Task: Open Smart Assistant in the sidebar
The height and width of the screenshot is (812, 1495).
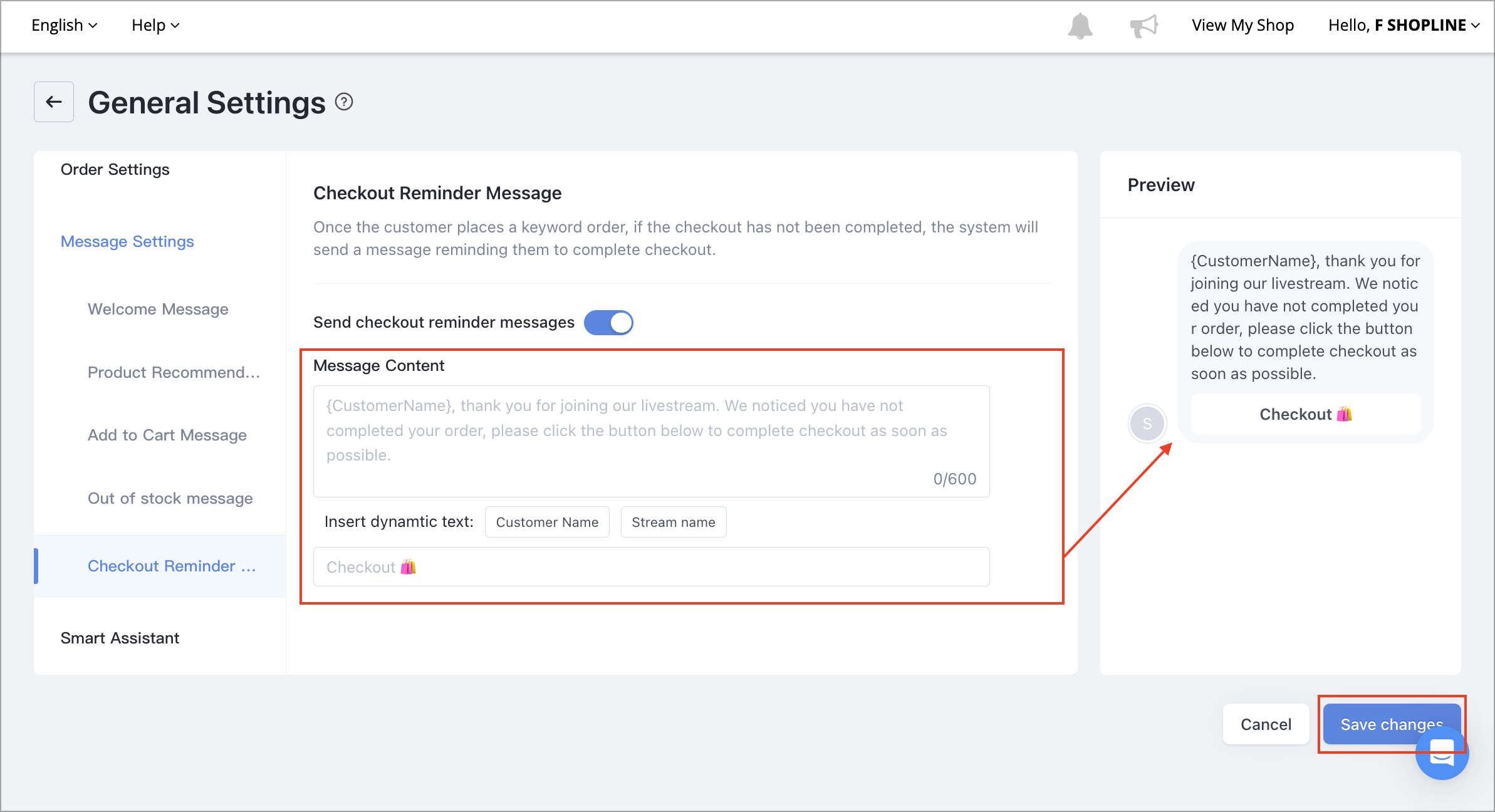Action: point(120,638)
